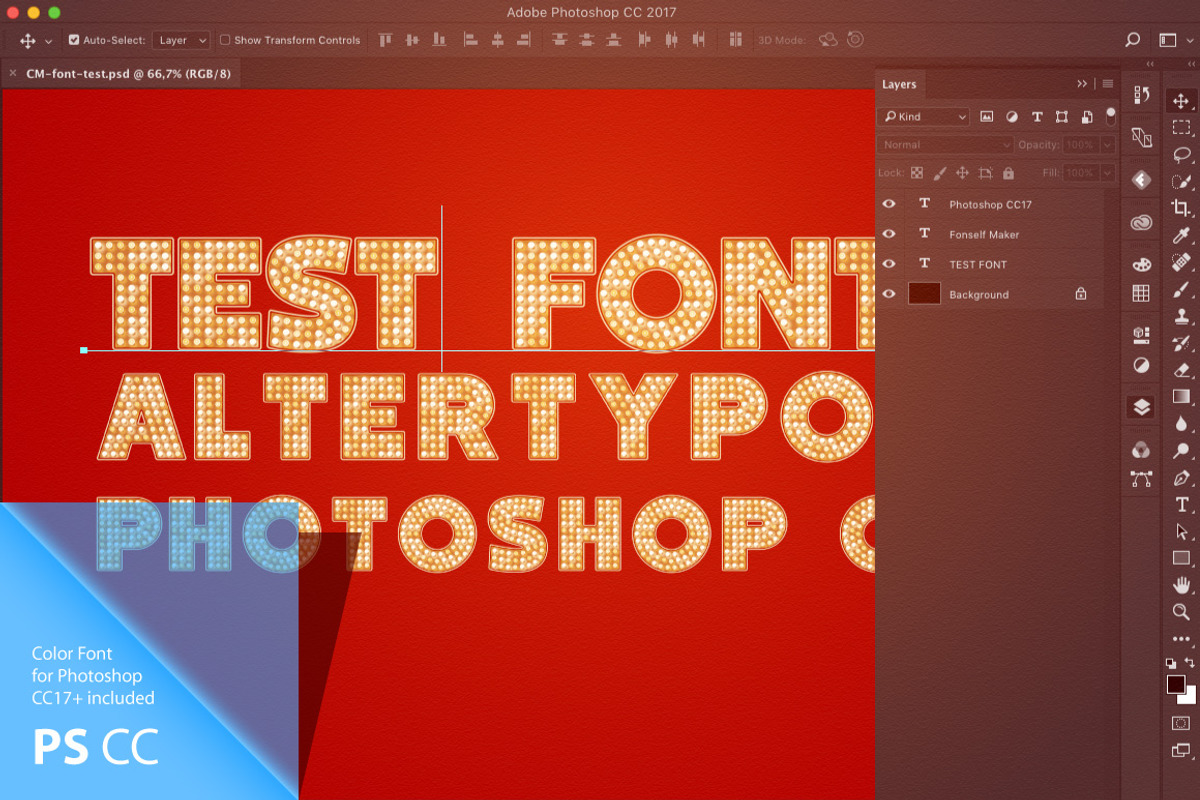Hide the Fonself Maker layer
The width and height of the screenshot is (1200, 800).
pos(889,234)
